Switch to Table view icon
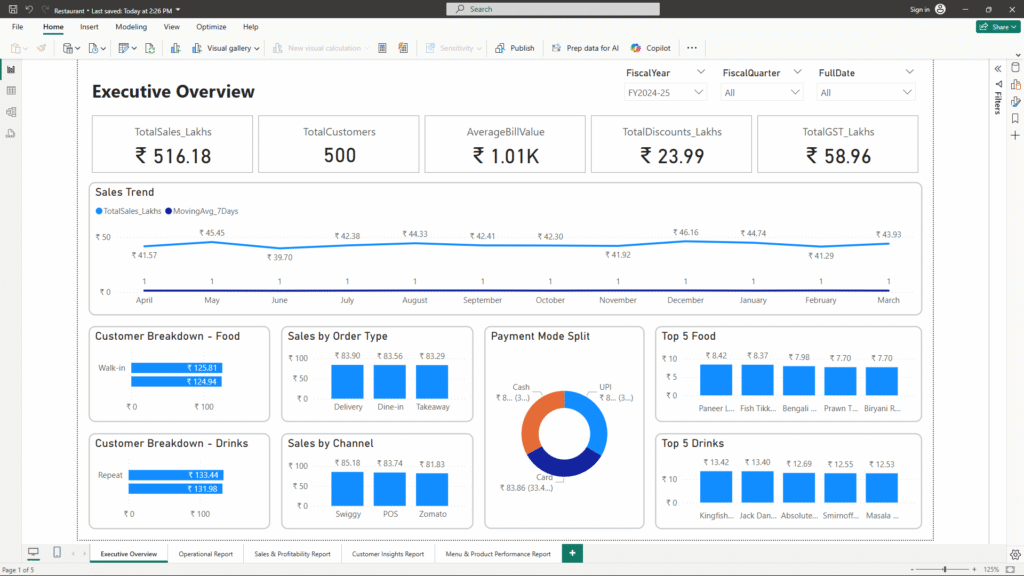This screenshot has height=576, width=1024. pos(11,91)
